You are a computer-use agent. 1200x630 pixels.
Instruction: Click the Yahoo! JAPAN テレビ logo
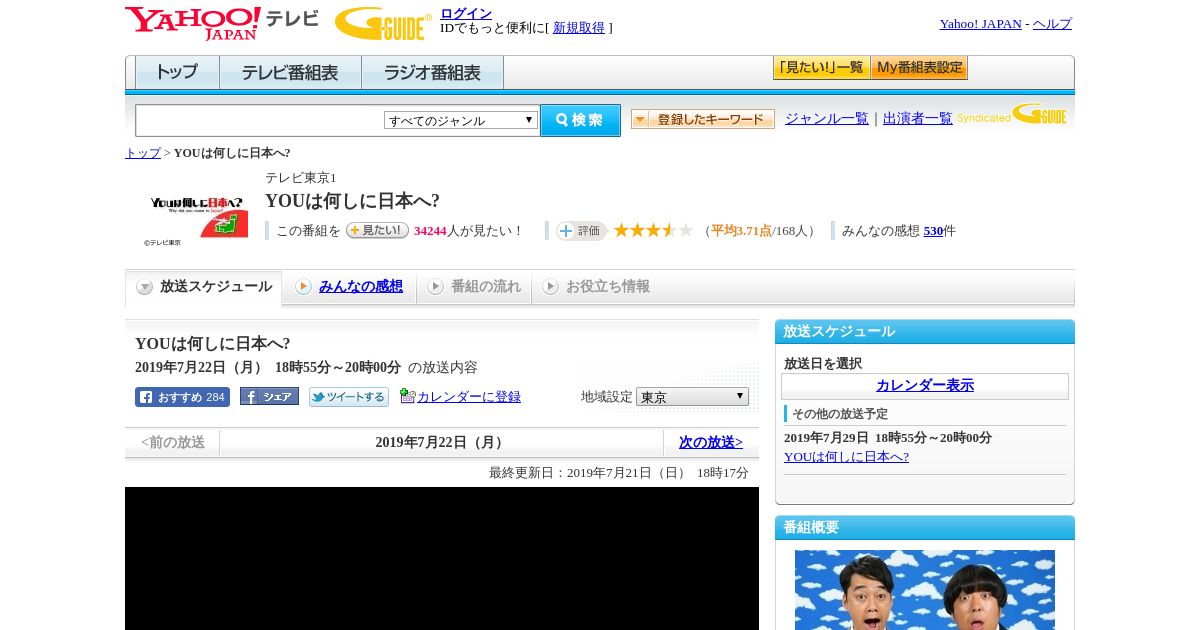point(222,23)
